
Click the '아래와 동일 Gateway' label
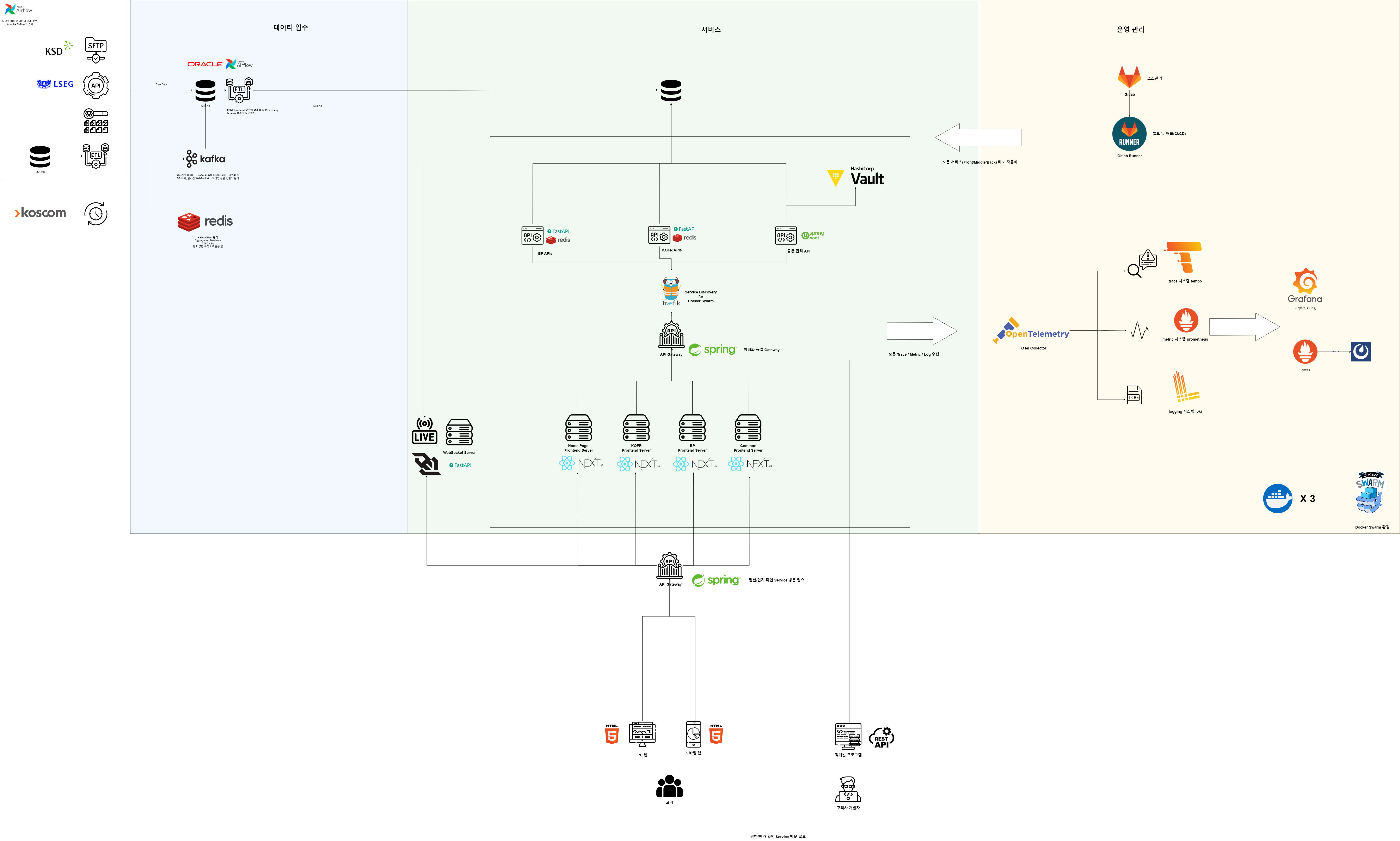[761, 350]
